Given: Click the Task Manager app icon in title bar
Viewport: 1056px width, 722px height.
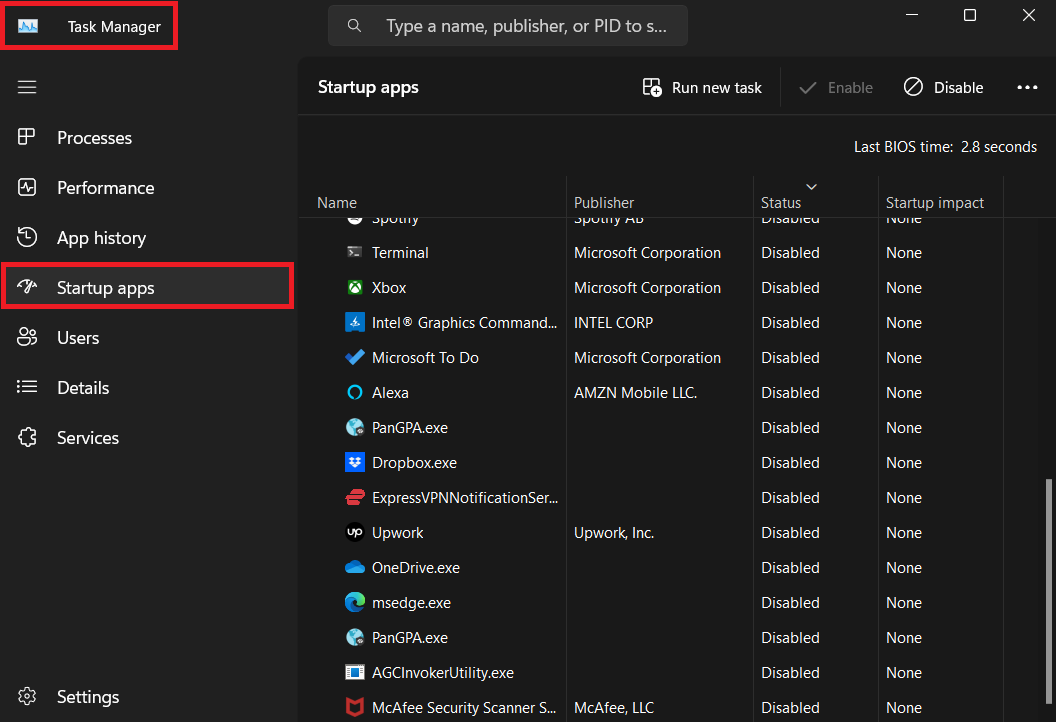Looking at the screenshot, I should [28, 26].
